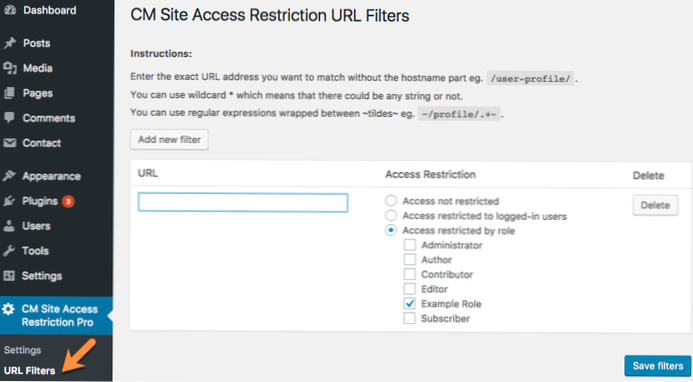Click the Delete column header
This screenshot has width=693, height=382.
pyautogui.click(x=648, y=176)
